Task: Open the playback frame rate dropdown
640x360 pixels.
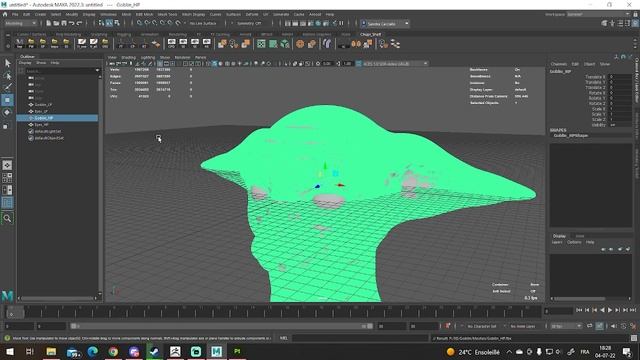Action: 566,326
